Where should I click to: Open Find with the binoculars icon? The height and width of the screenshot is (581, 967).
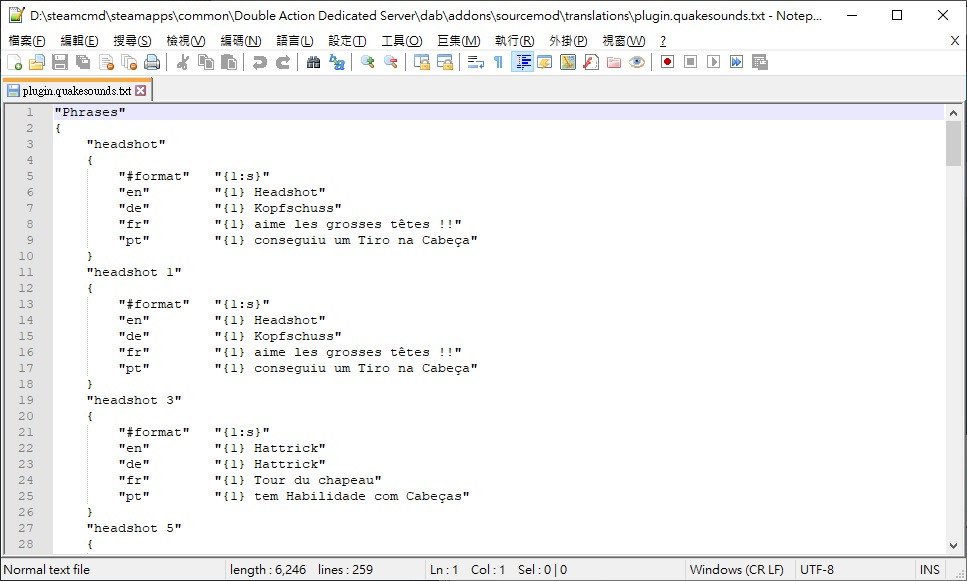313,62
